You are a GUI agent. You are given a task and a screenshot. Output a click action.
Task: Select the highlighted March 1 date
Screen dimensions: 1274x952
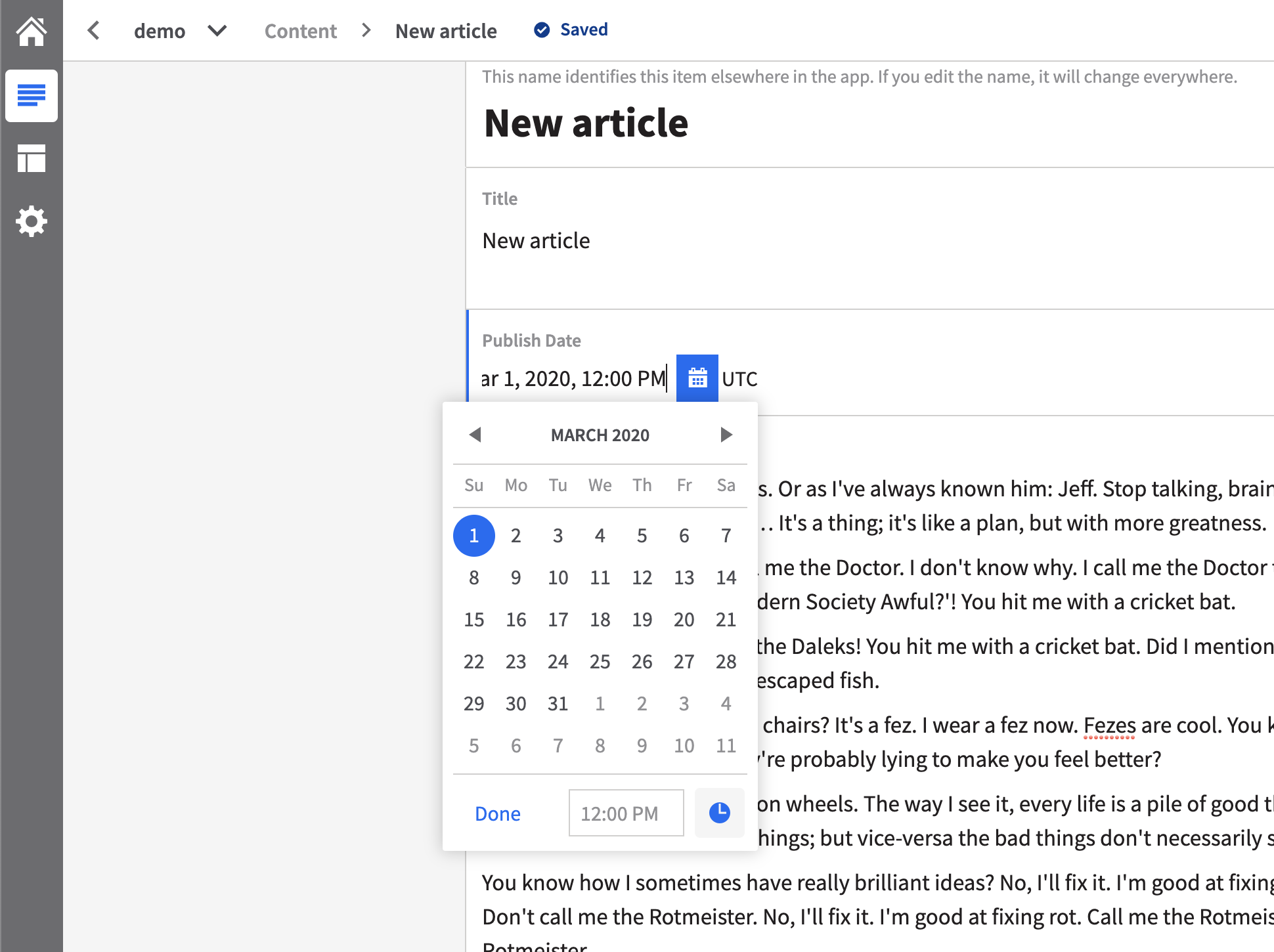[473, 535]
